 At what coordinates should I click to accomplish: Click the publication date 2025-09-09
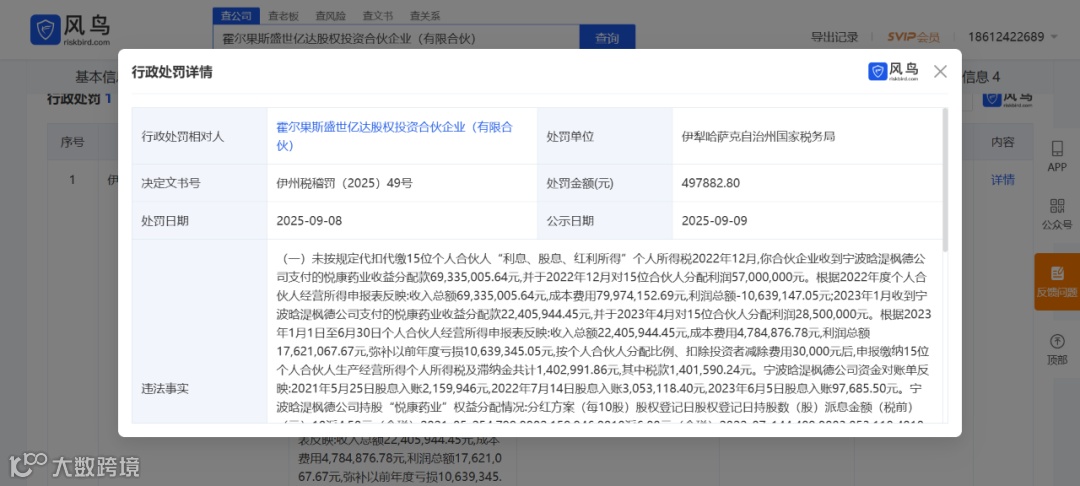(714, 221)
